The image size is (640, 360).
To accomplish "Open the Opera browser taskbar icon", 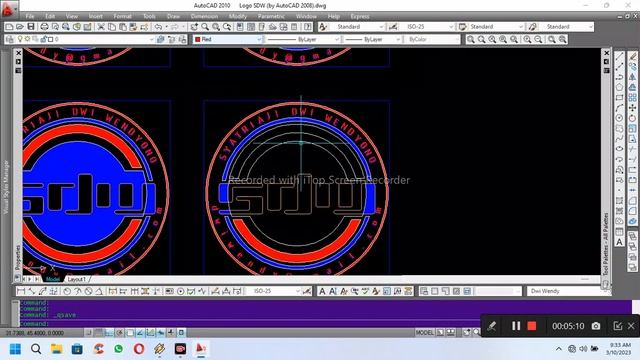I will click(139, 349).
